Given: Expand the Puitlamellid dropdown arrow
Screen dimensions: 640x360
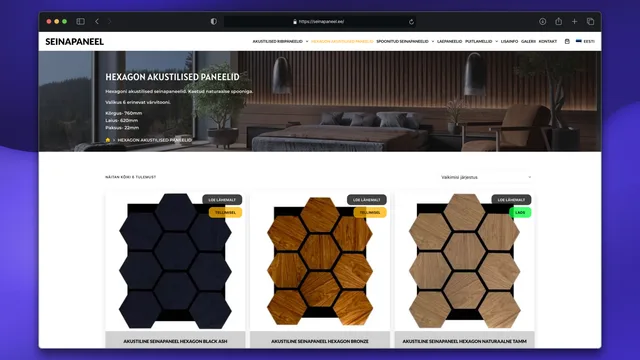Looking at the screenshot, I should coord(496,41).
